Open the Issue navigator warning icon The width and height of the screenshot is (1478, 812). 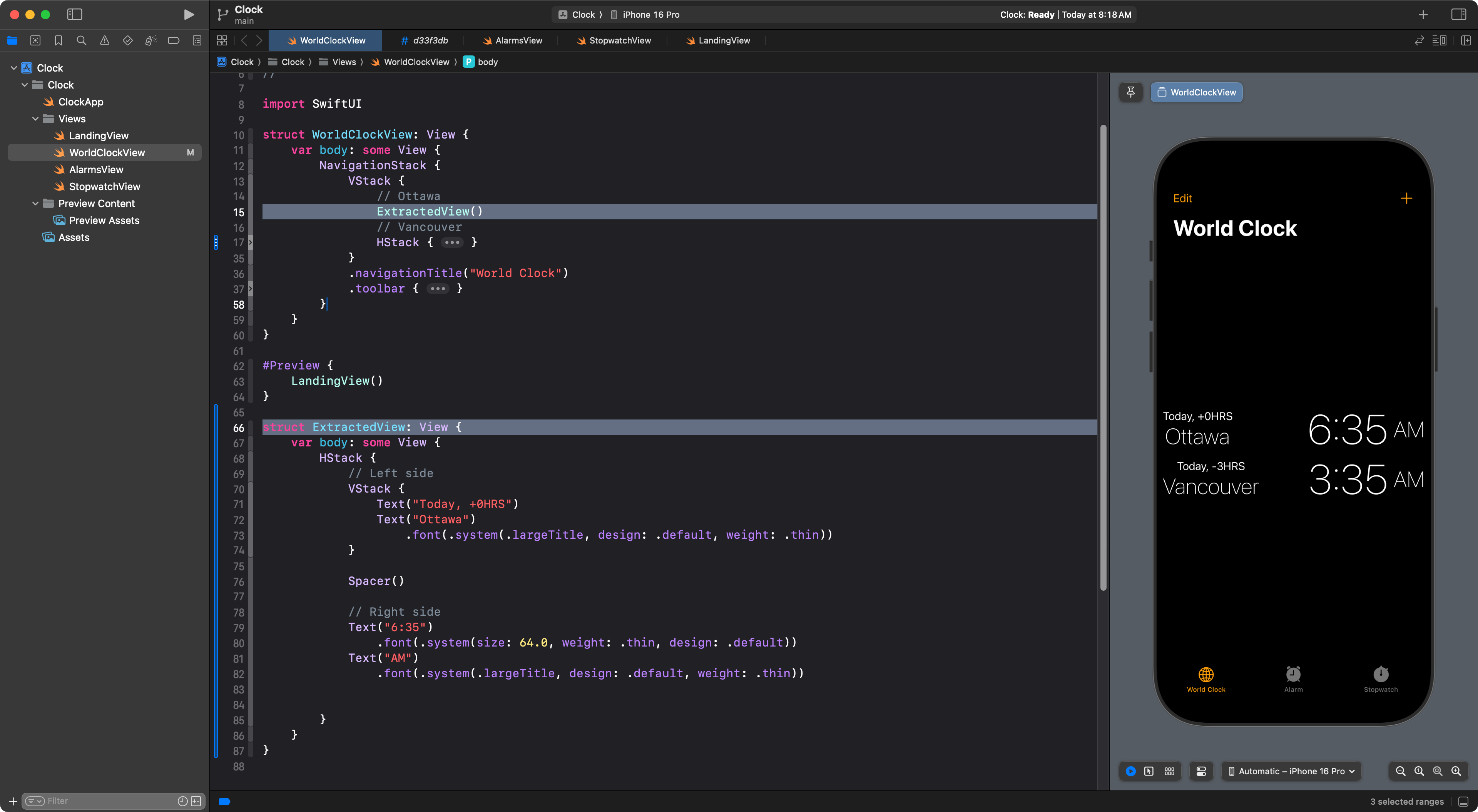104,40
